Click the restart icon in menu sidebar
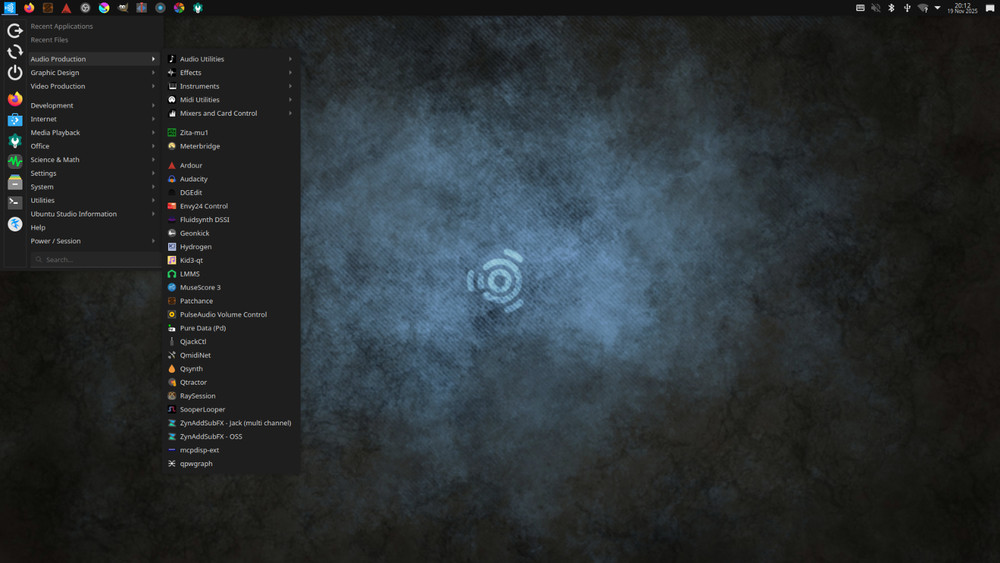Viewport: 1000px width, 563px height. (15, 52)
